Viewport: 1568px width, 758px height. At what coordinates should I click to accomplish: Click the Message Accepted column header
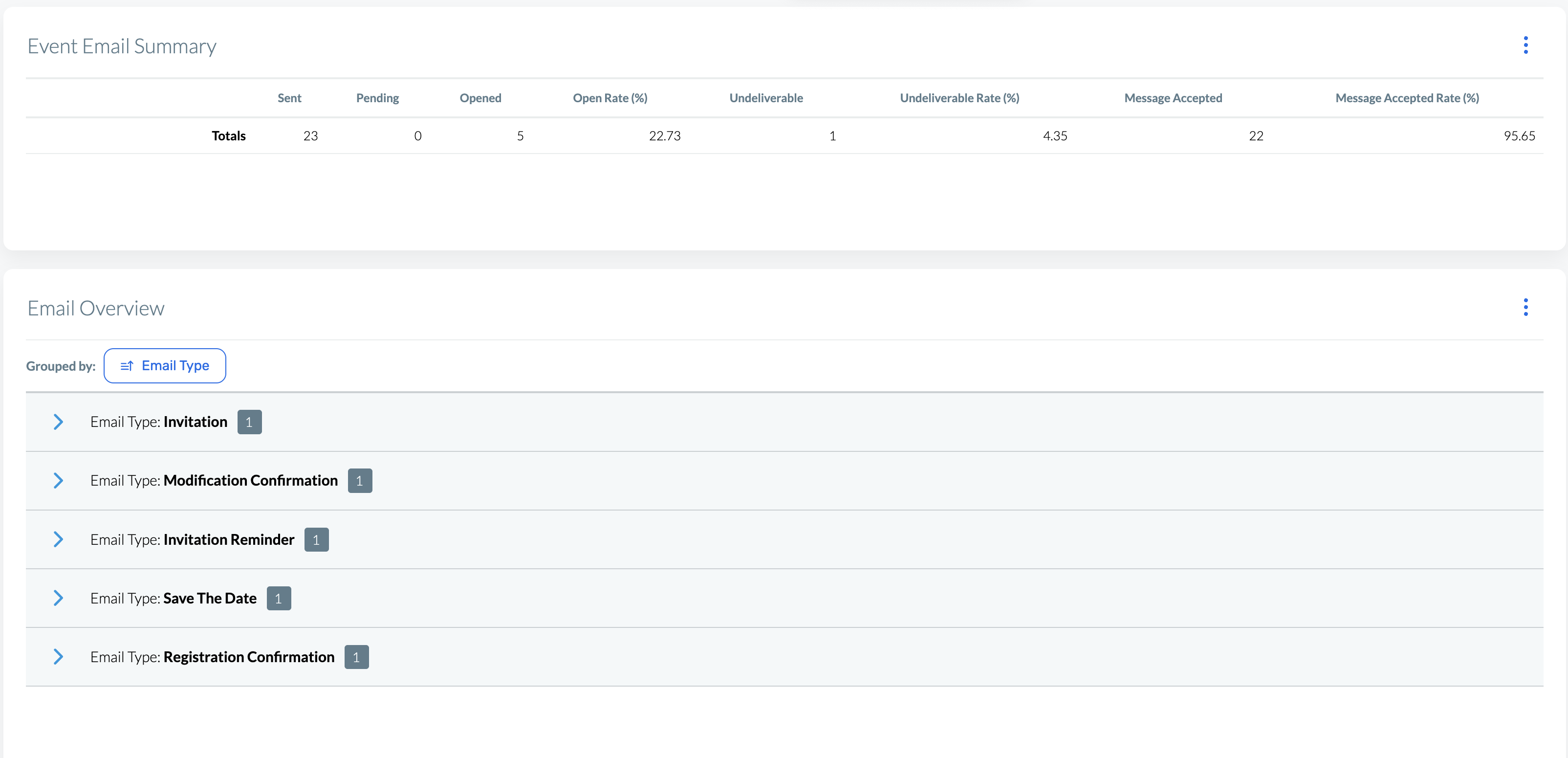point(1173,98)
